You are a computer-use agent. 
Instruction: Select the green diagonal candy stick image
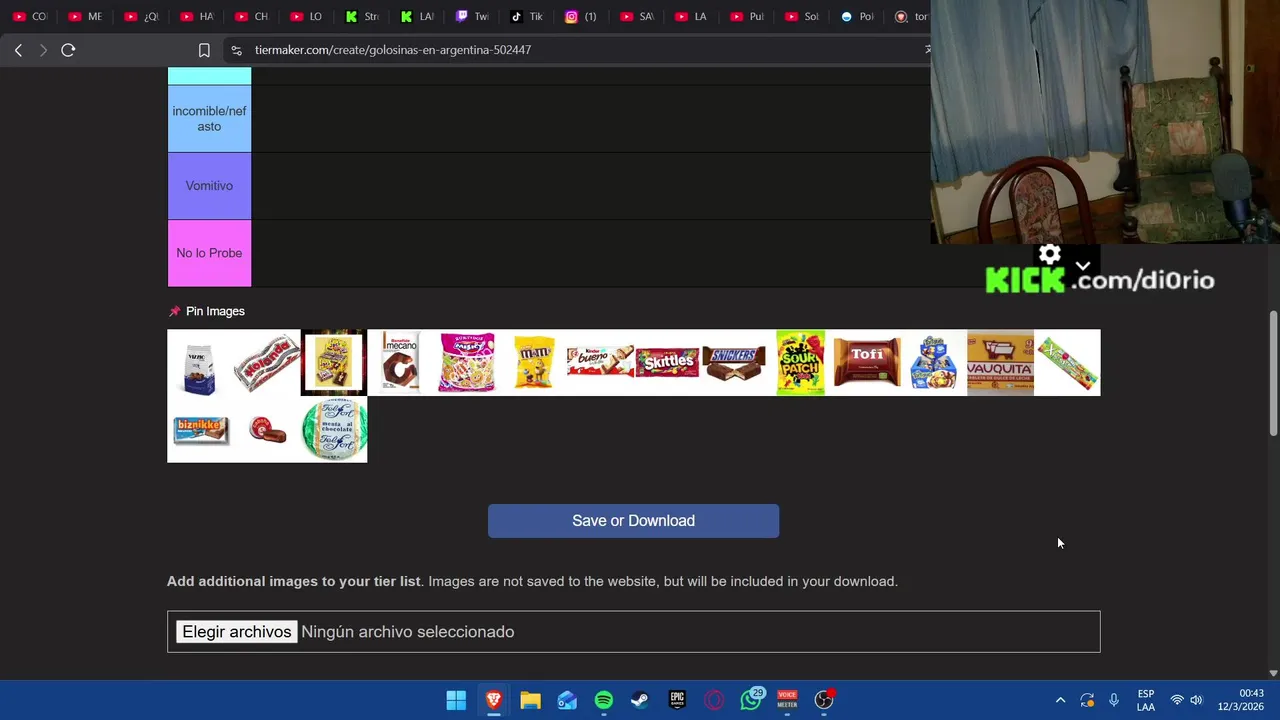[1067, 363]
